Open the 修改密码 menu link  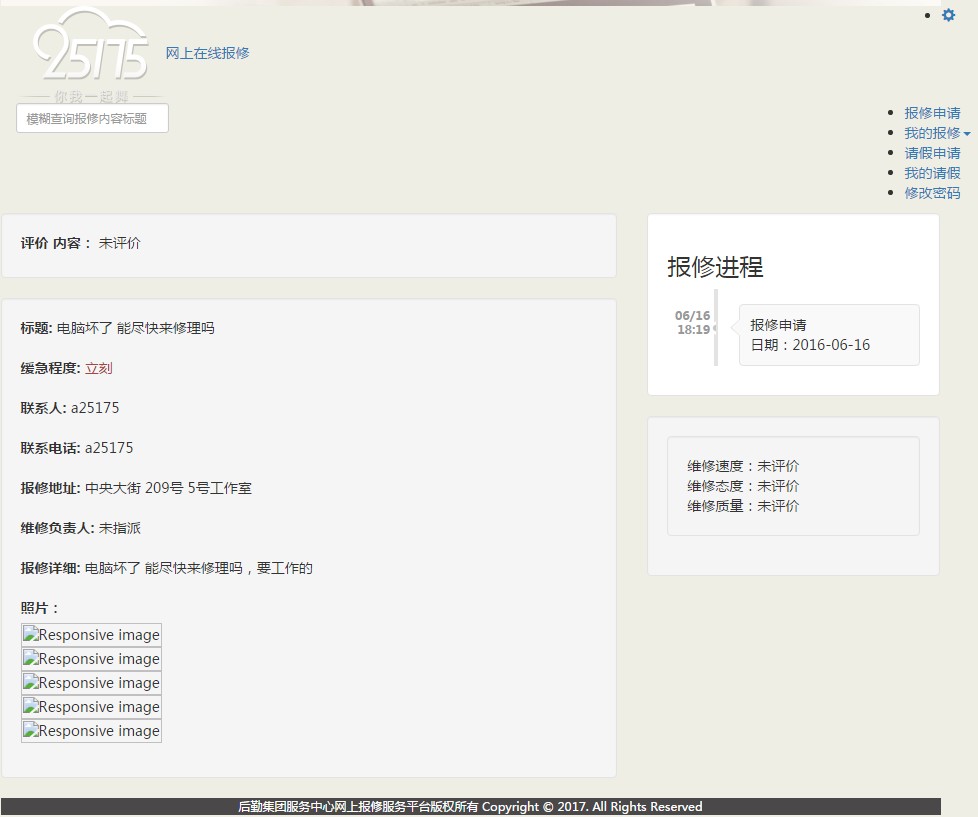[x=932, y=193]
